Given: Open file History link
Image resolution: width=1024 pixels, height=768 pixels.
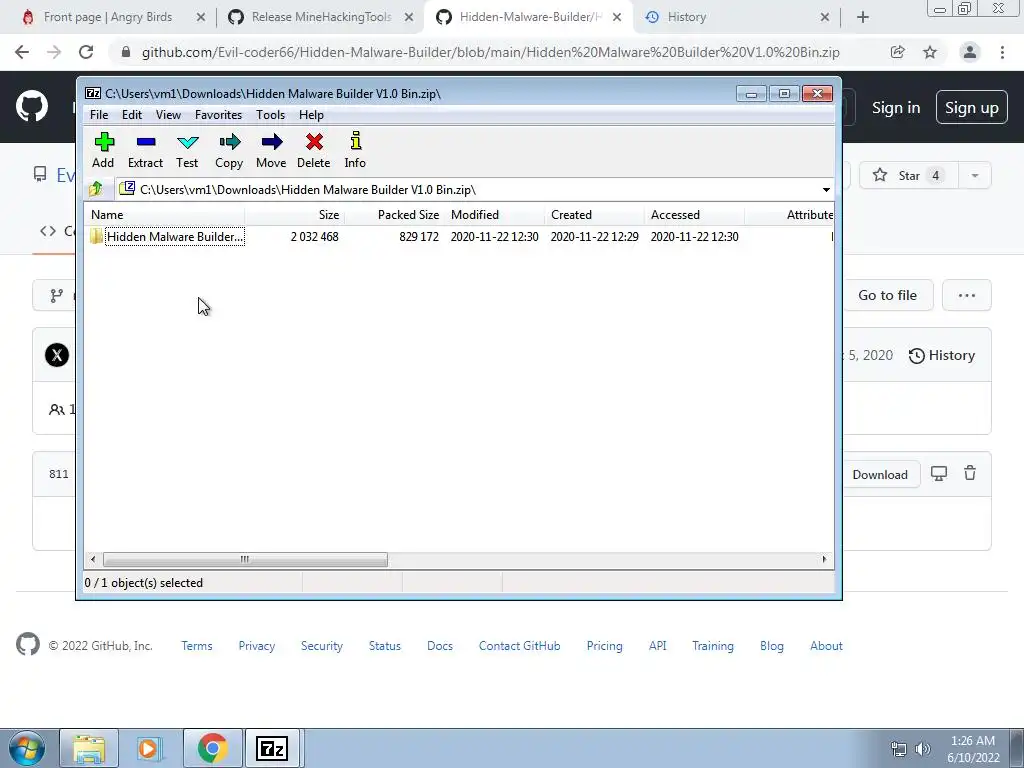Looking at the screenshot, I should pos(941,355).
